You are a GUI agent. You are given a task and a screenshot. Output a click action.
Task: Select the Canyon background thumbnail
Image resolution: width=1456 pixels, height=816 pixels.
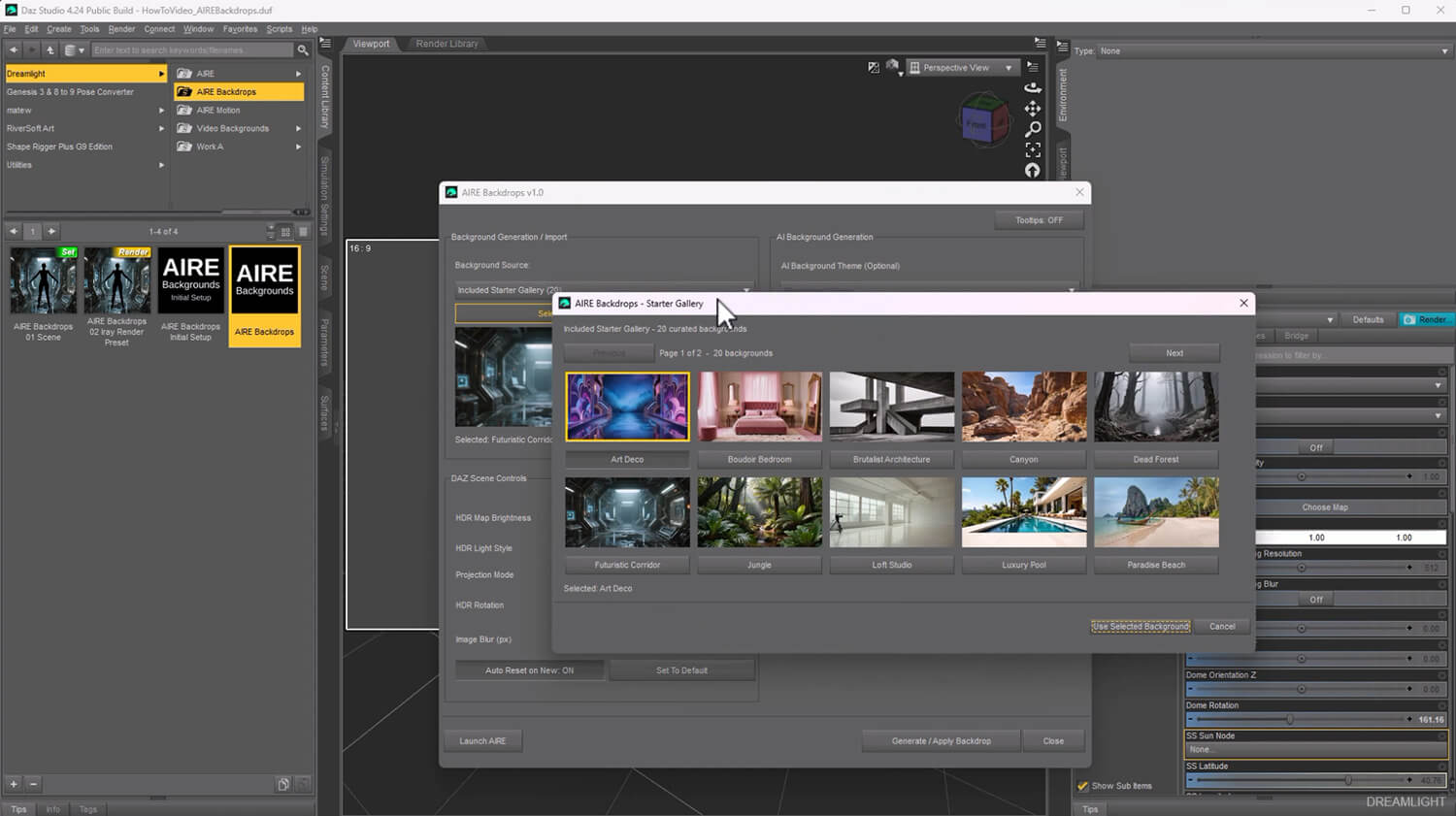1024,407
